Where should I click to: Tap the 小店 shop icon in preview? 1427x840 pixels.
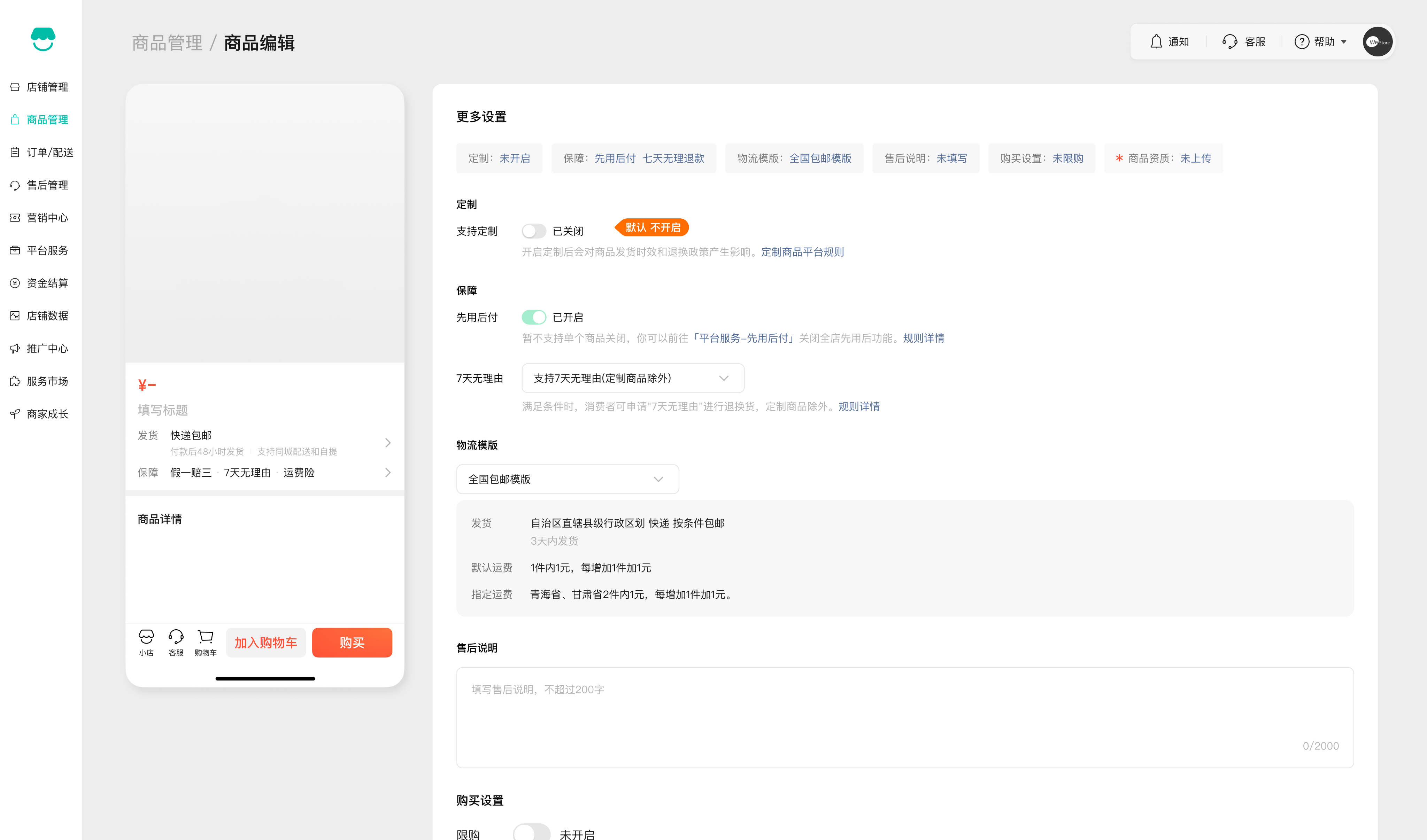click(x=146, y=637)
